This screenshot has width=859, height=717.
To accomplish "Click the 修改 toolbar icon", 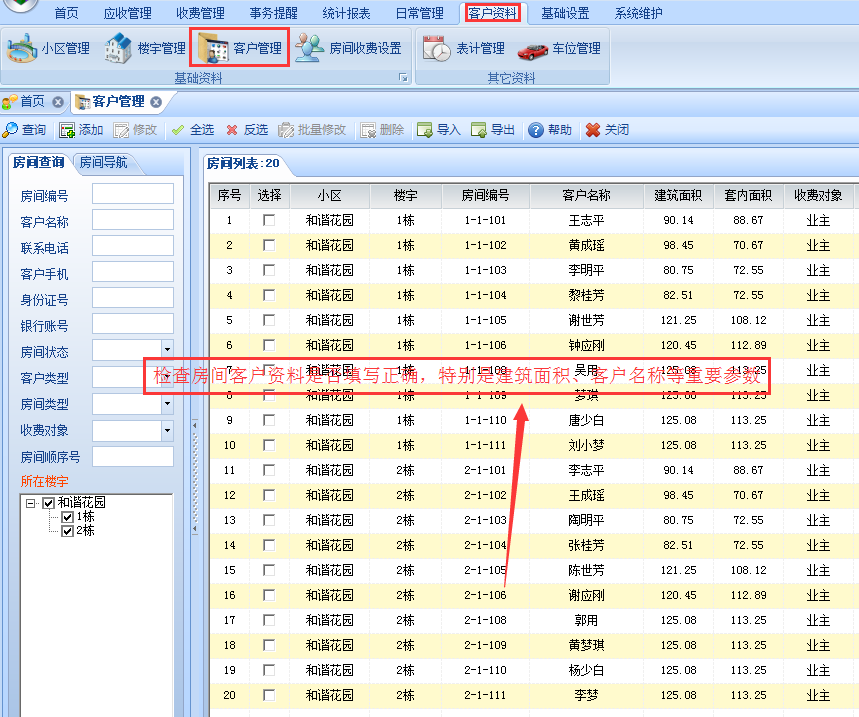I will pyautogui.click(x=121, y=130).
